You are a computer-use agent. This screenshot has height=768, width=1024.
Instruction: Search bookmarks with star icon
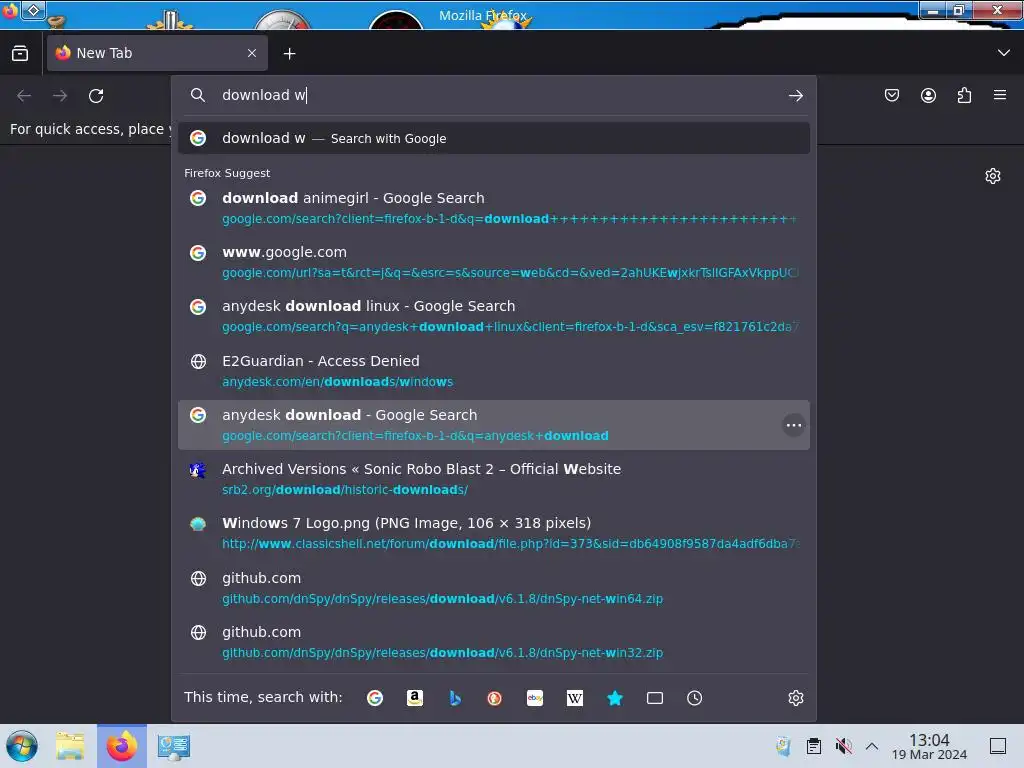tap(615, 698)
